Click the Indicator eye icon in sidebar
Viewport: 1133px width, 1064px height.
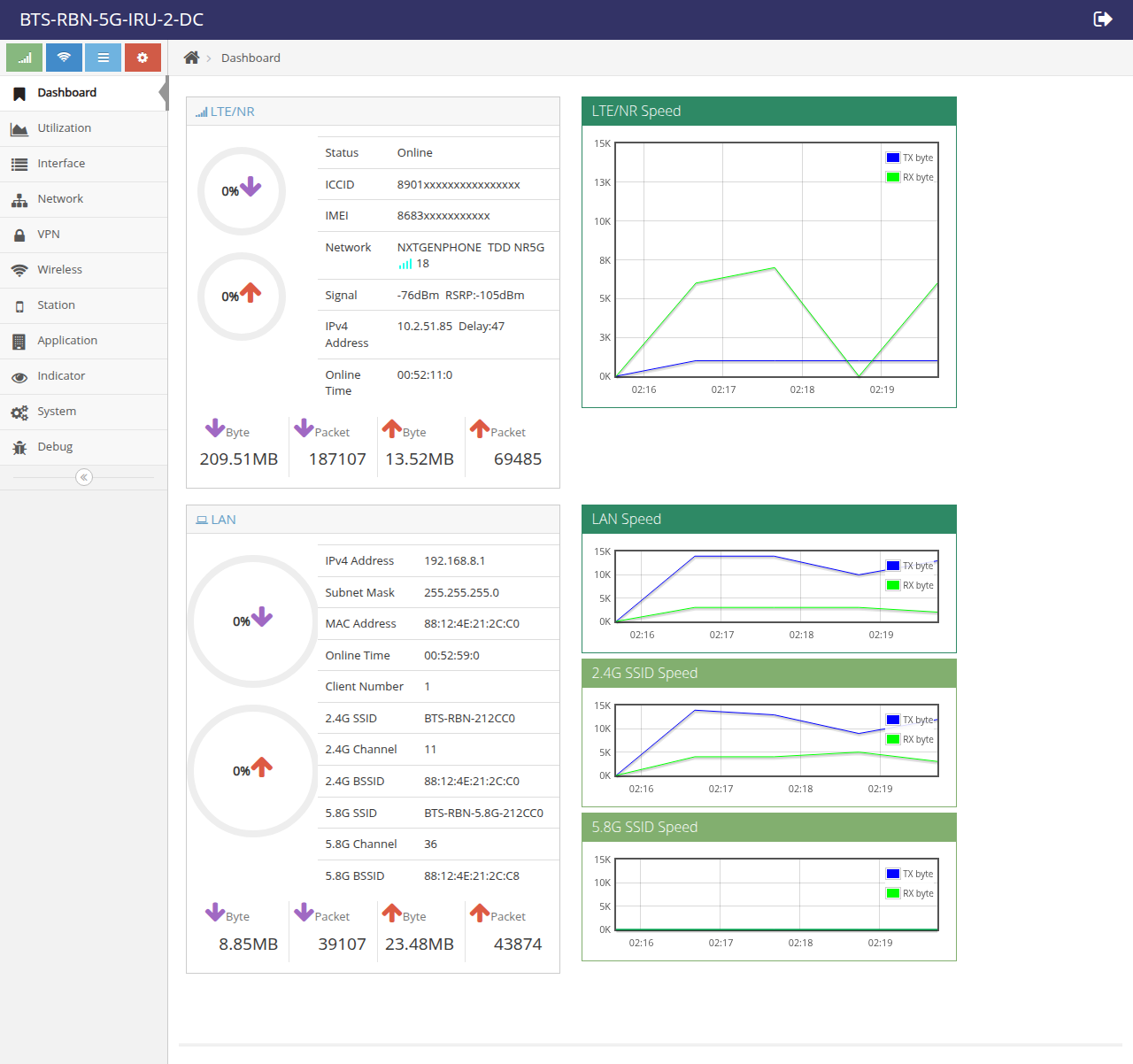point(19,377)
